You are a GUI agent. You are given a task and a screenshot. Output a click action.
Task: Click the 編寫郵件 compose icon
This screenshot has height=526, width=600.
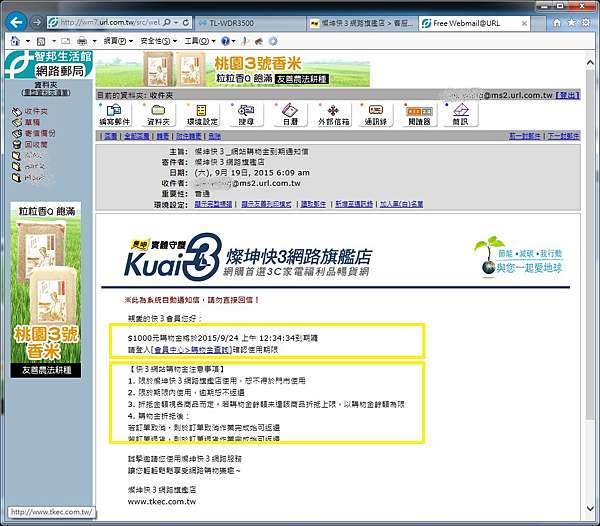[114, 114]
